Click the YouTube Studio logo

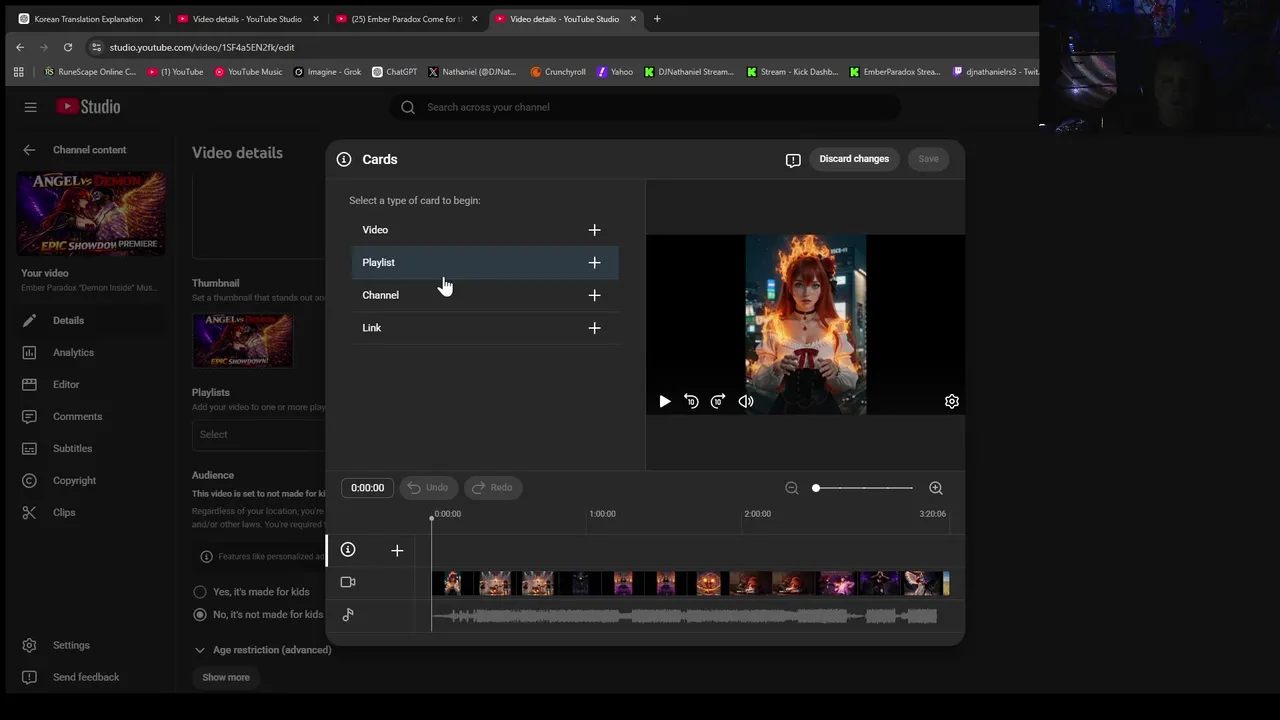[x=88, y=107]
